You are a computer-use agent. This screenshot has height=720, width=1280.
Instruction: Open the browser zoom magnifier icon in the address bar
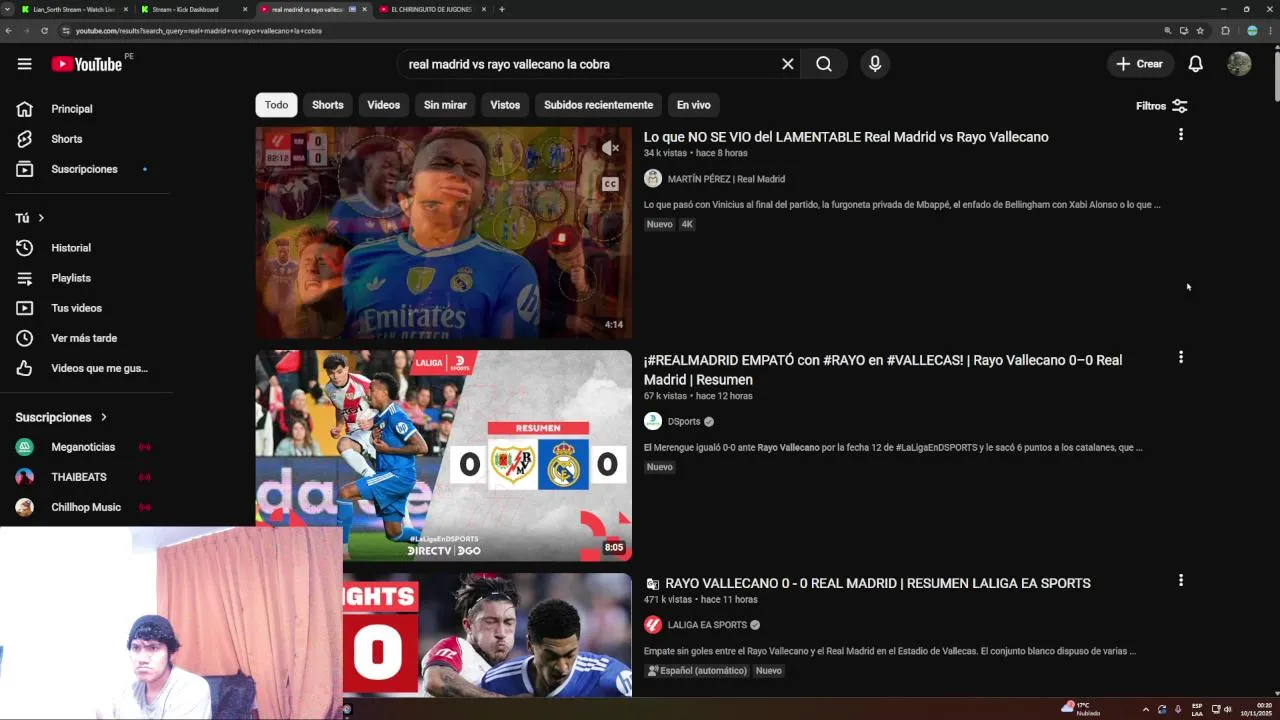tap(1168, 31)
